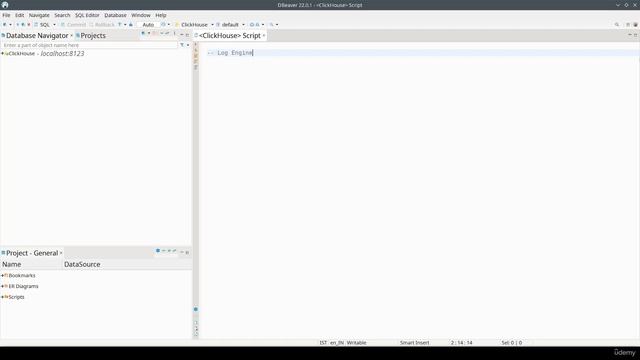Click the DBeaver perspective icon at top right
Image resolution: width=640 pixels, height=360 pixels.
(635, 24)
